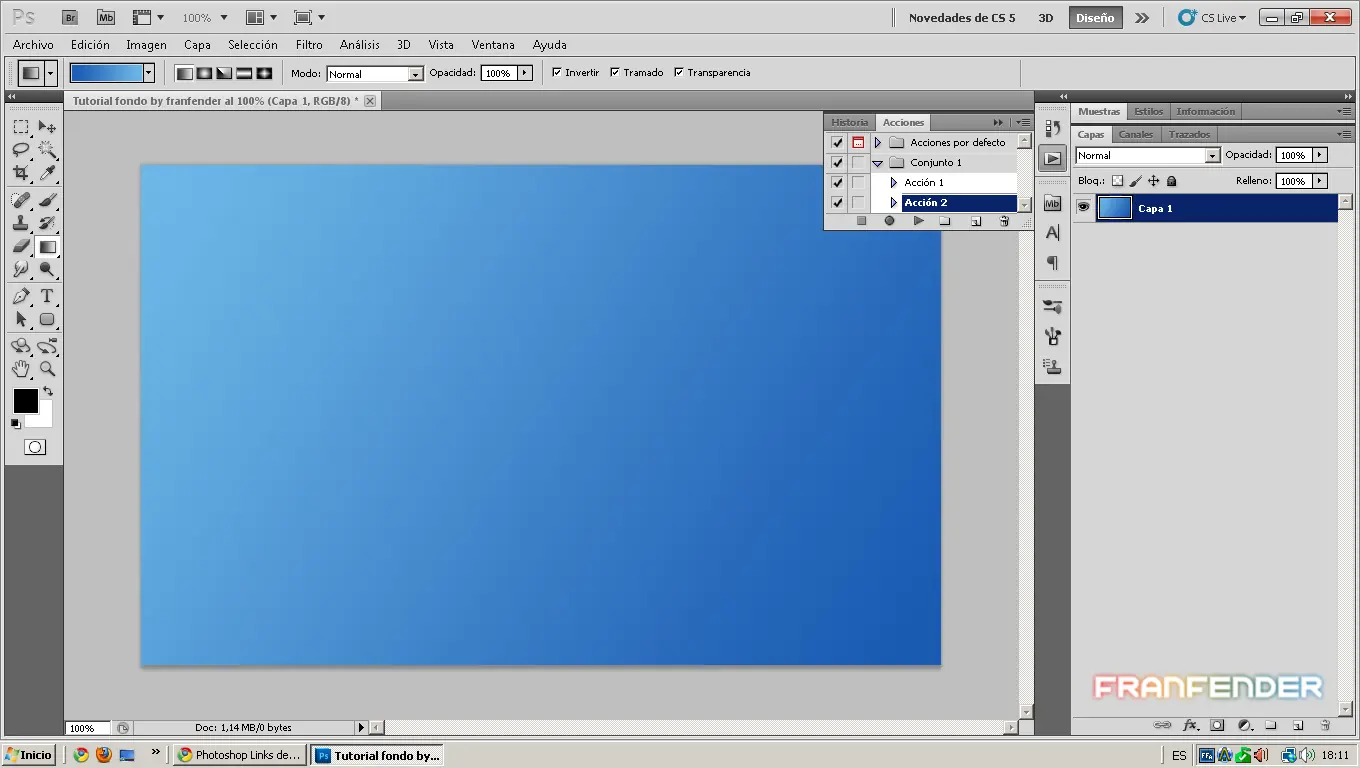Select the Lasso tool
The image size is (1360, 768).
click(20, 150)
